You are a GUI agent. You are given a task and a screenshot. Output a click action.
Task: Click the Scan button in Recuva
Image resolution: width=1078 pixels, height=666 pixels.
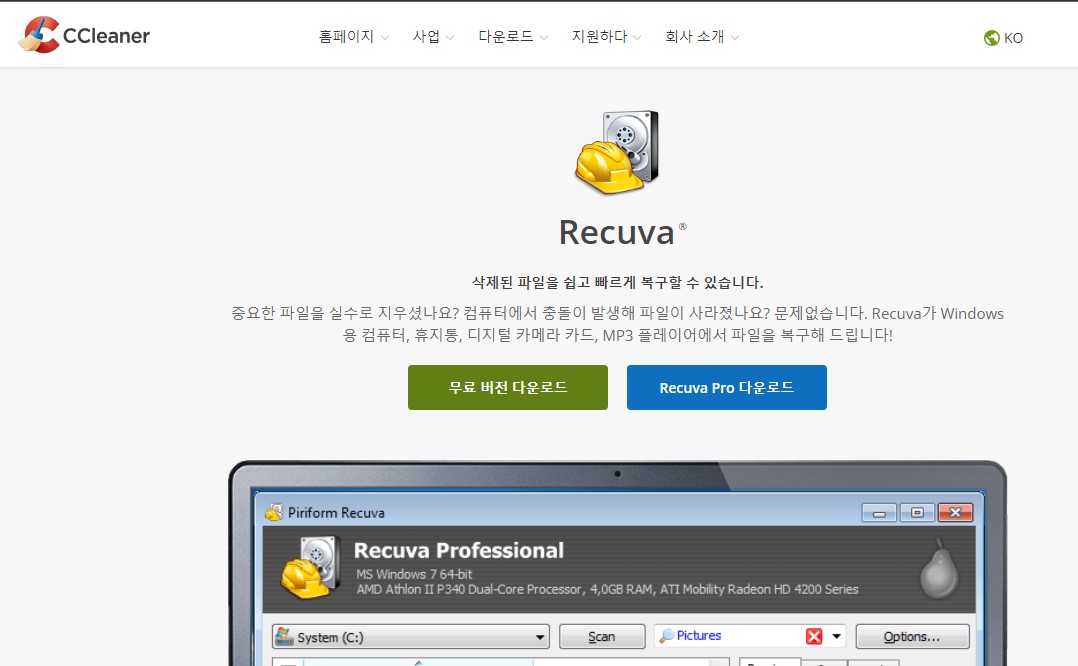pos(602,636)
